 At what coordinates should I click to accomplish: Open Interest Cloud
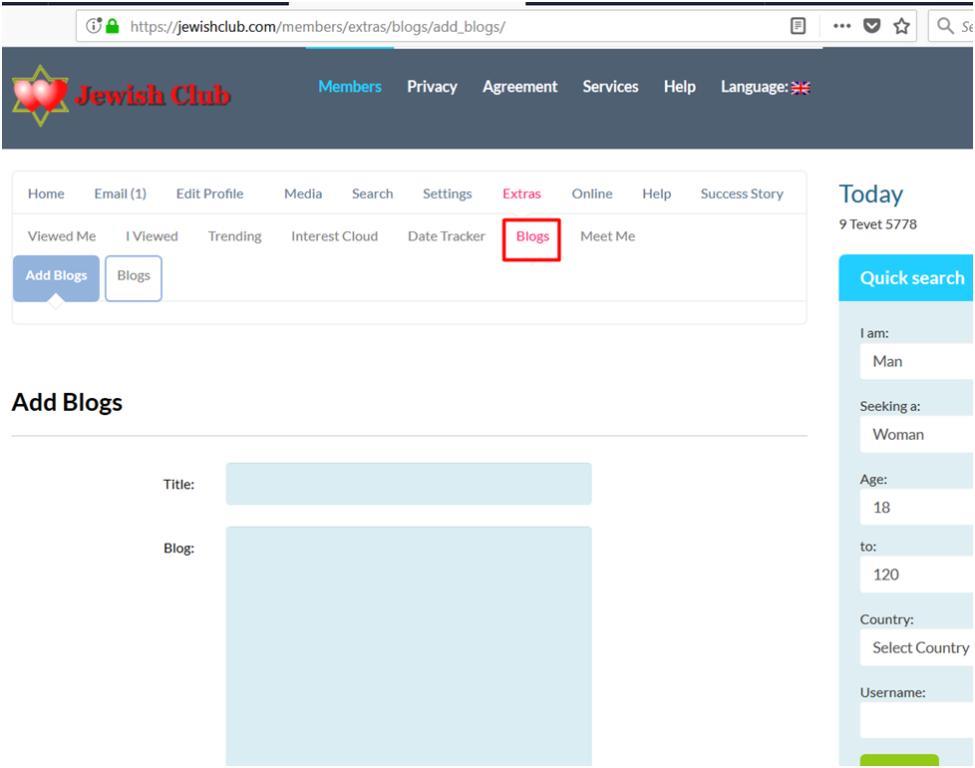[334, 236]
